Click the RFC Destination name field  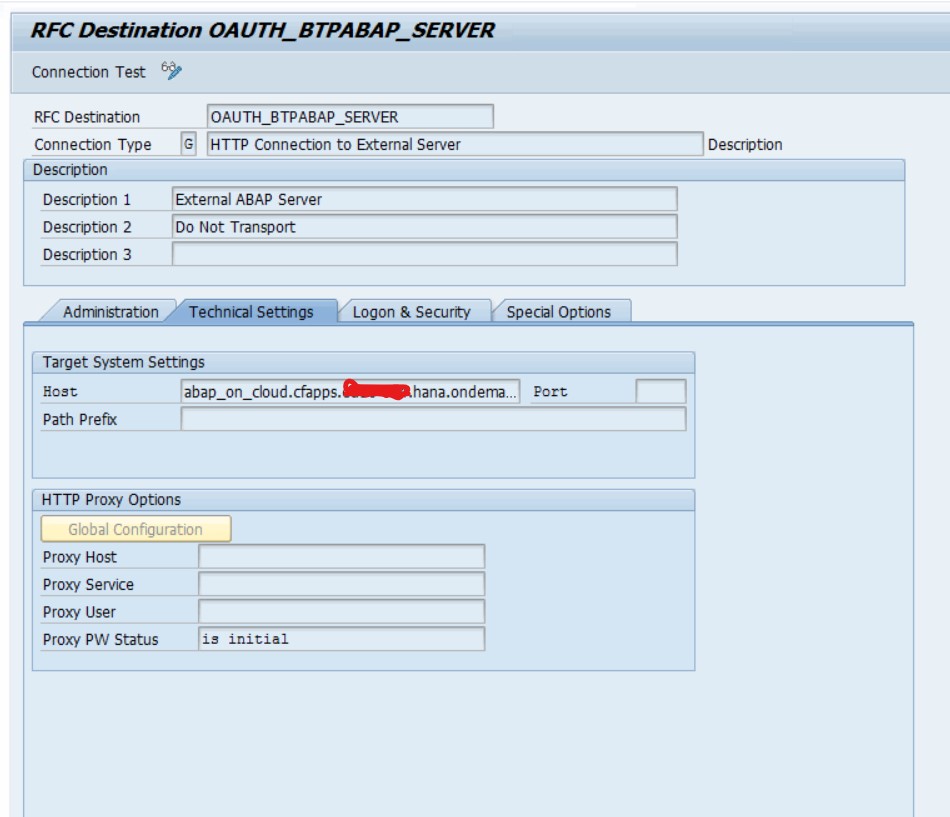click(350, 116)
